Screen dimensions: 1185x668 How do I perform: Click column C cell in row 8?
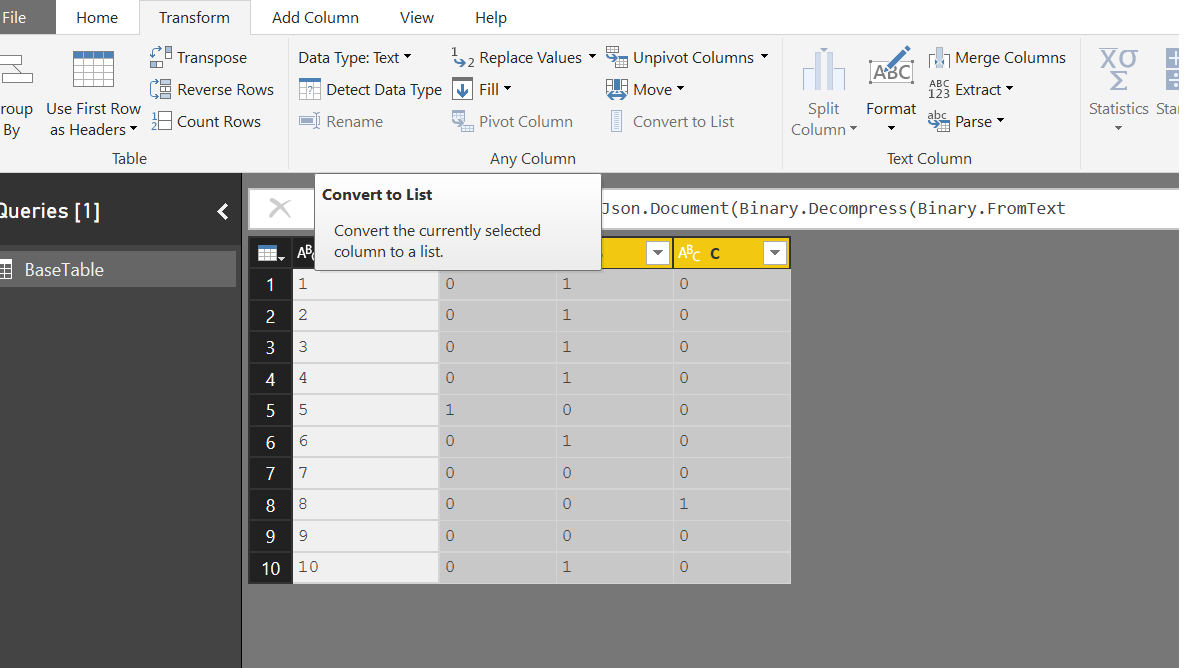732,504
